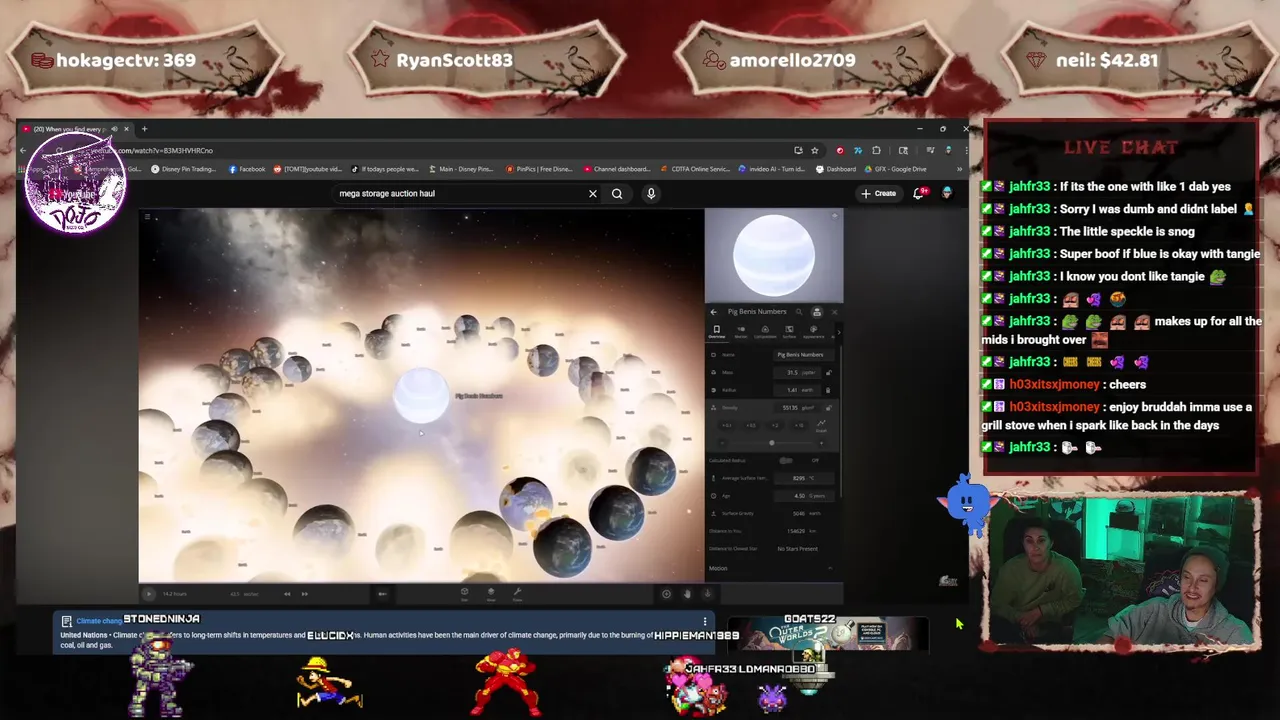Select the Motion tab icon in properties
Viewport: 1280px width, 720px height.
(x=741, y=334)
